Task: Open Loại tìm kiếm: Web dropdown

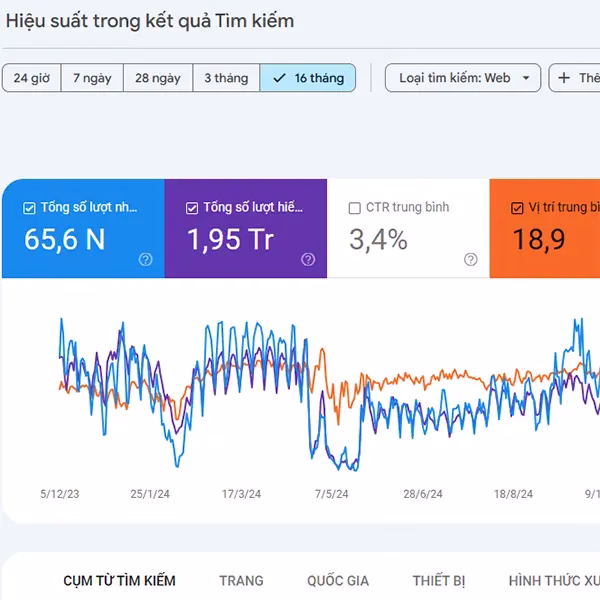Action: 463,78
